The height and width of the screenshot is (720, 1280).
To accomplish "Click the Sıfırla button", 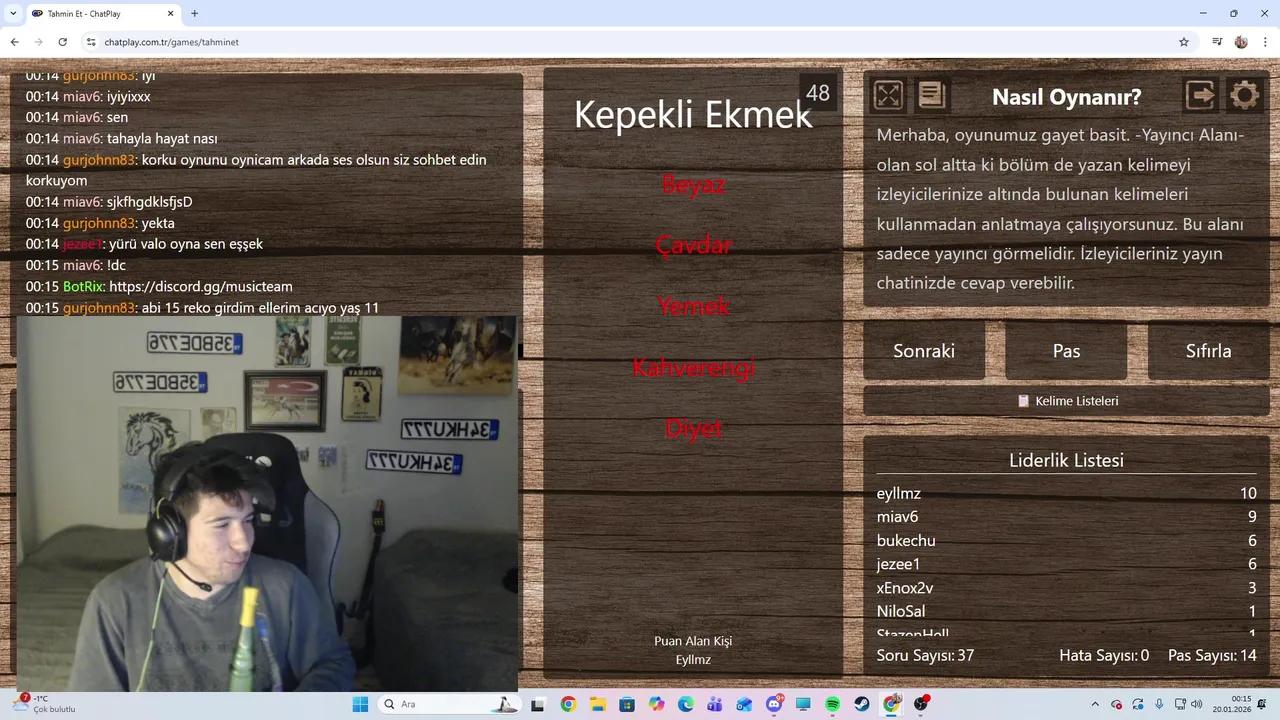I will point(1208,351).
